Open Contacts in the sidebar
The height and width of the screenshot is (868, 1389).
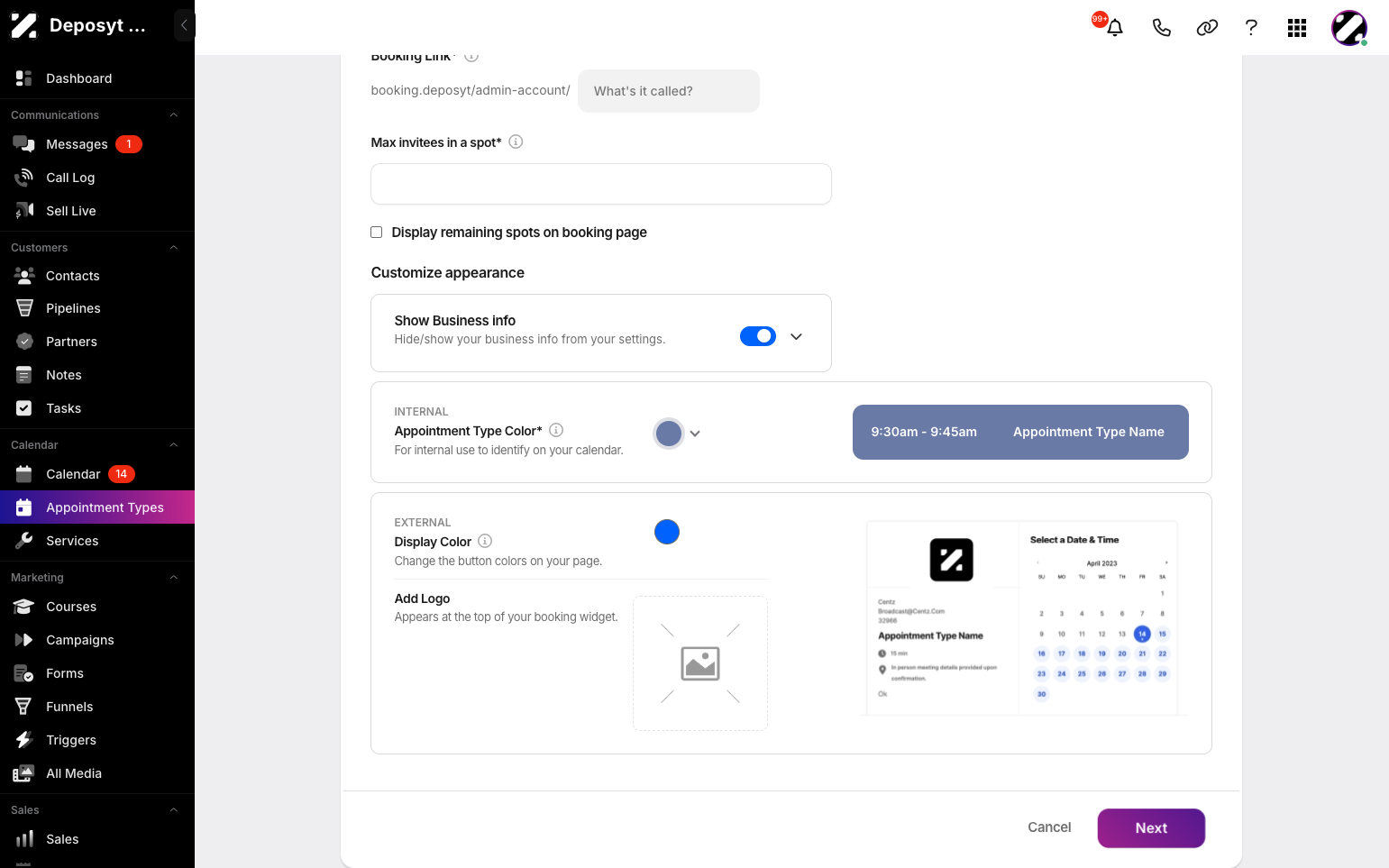point(97,276)
